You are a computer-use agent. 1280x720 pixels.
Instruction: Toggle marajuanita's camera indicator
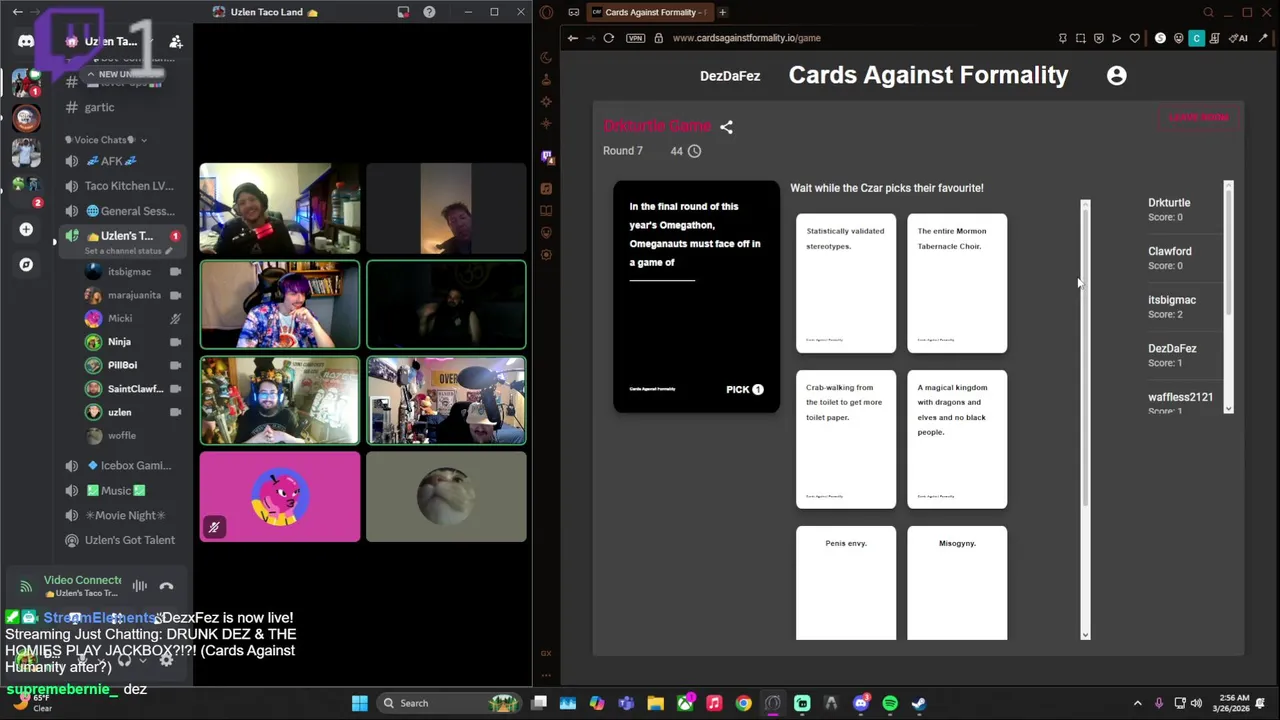tap(176, 295)
